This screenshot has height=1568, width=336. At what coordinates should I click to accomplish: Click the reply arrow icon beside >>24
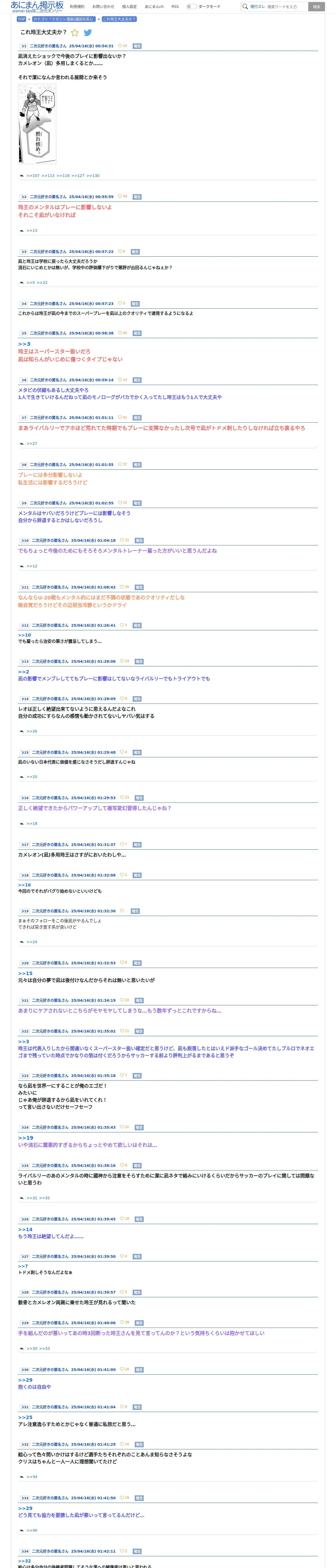(x=22, y=942)
